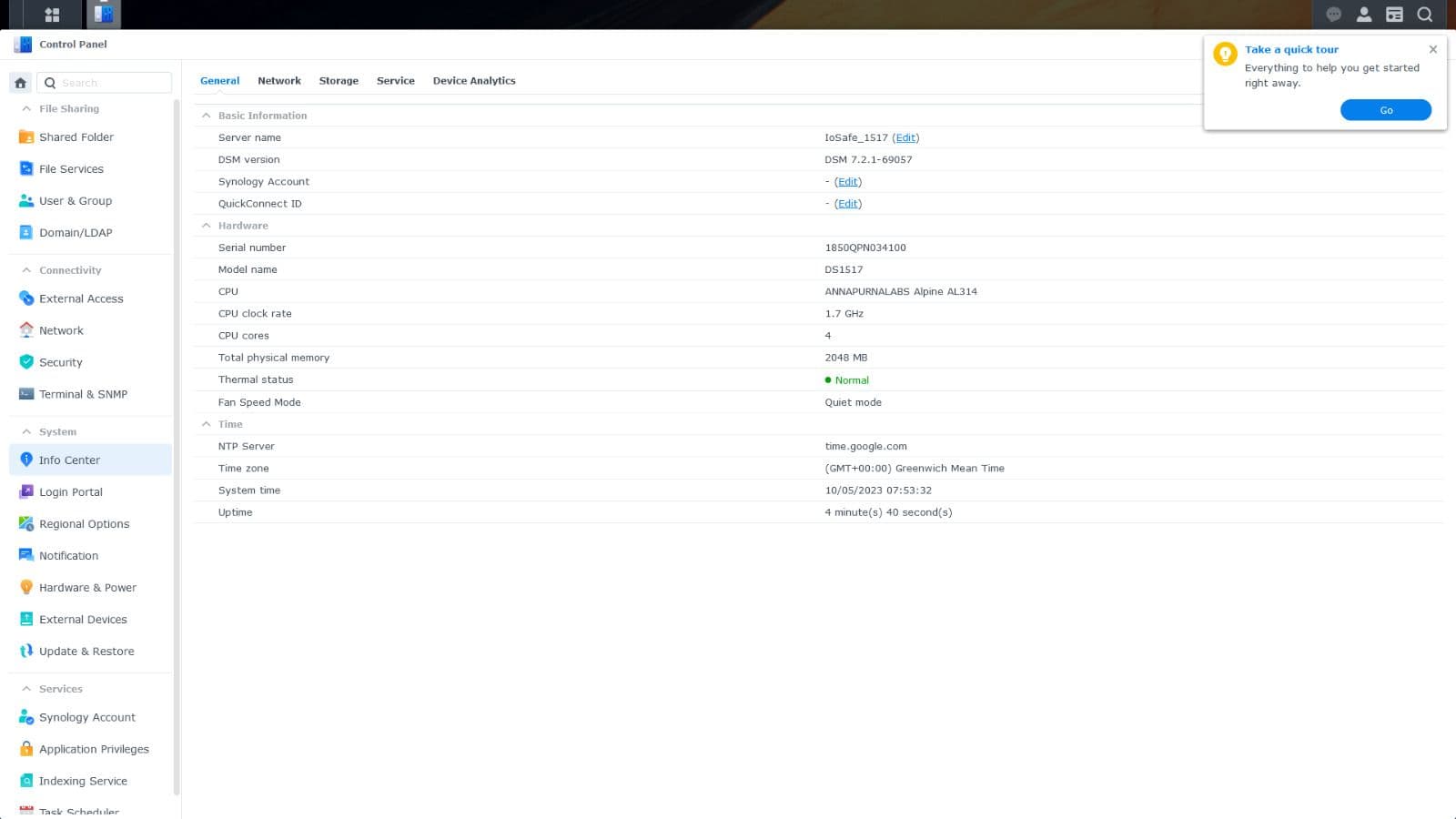1456x819 pixels.
Task: Switch to the Storage tab
Action: coord(339,81)
